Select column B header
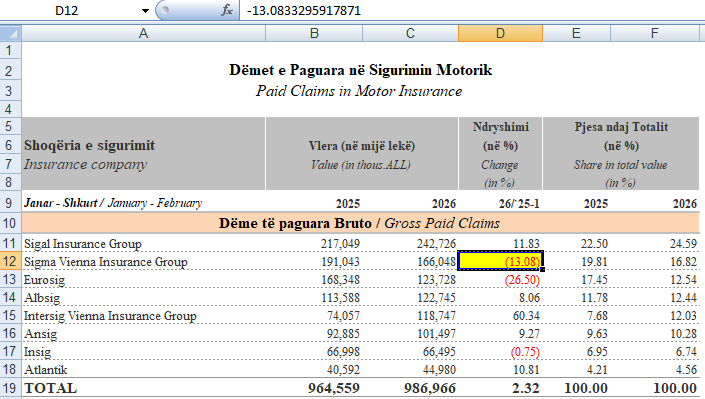 coord(314,33)
